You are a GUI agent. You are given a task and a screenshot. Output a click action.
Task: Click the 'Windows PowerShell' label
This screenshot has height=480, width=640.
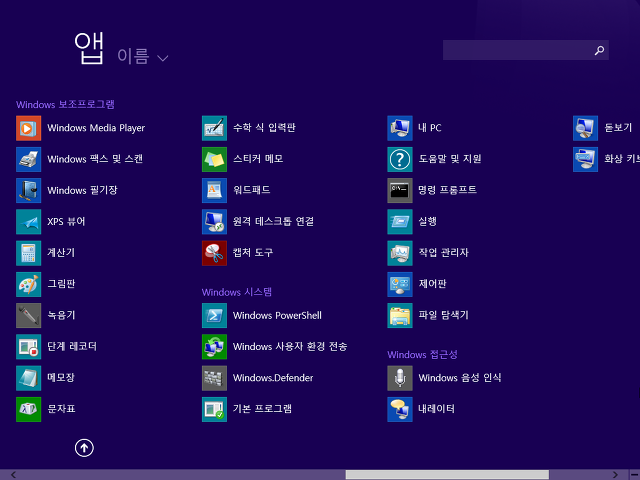(277, 316)
